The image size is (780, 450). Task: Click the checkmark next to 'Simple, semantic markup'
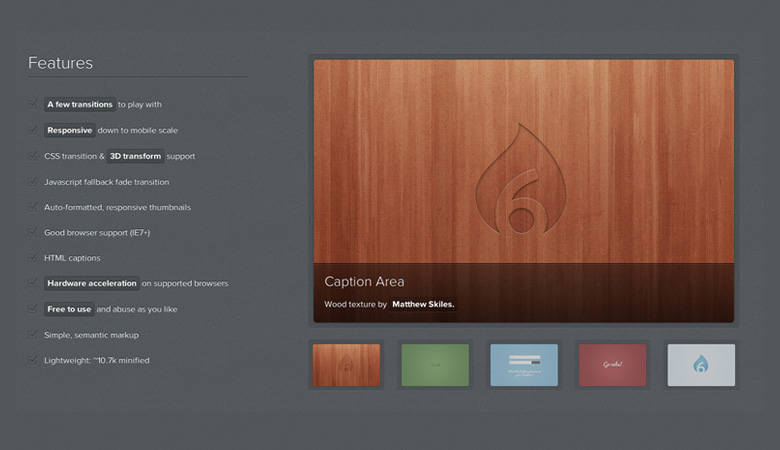tap(33, 335)
